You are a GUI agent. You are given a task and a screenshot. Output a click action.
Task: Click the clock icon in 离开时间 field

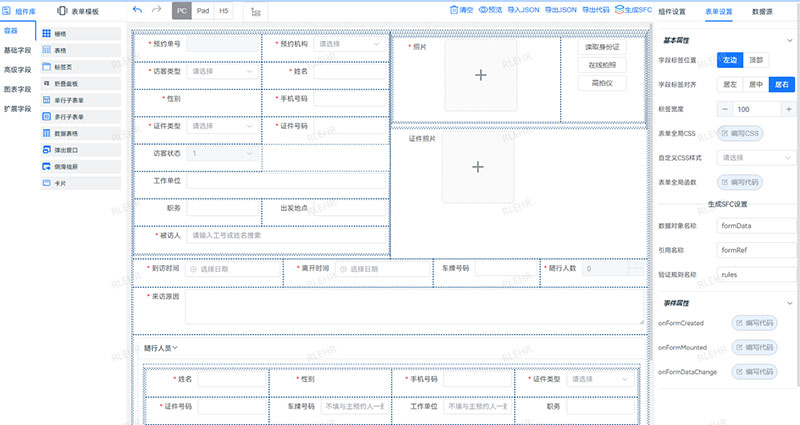tap(343, 269)
